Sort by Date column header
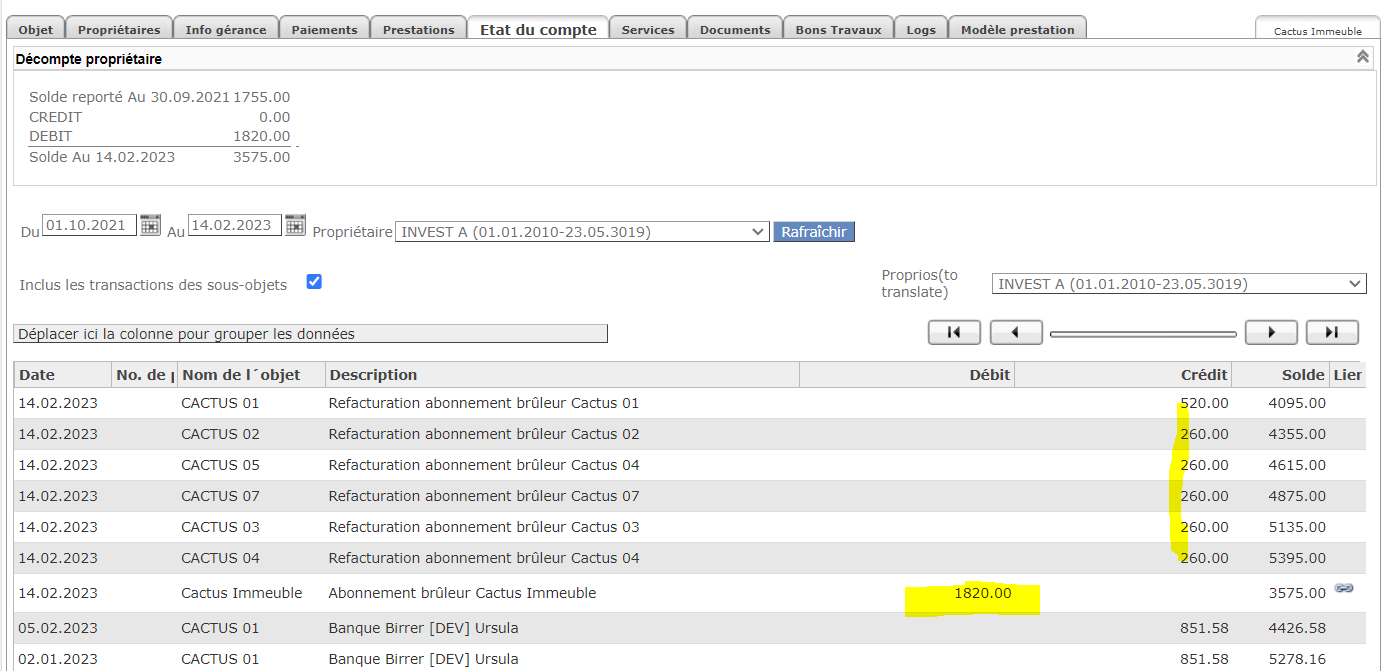1397x671 pixels. tap(38, 375)
